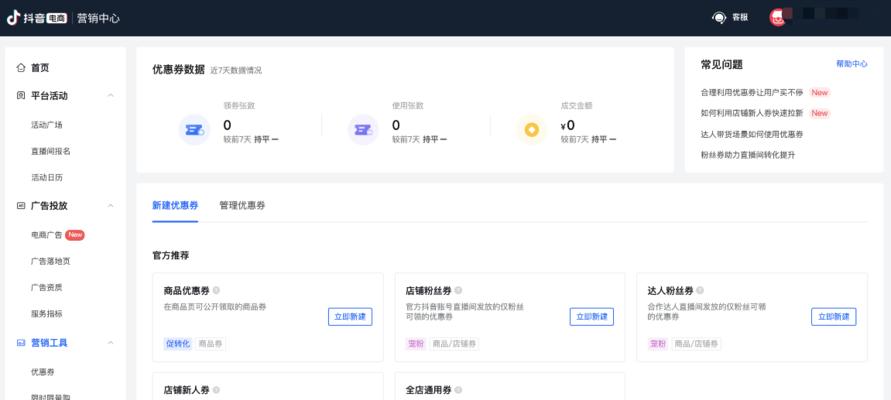
Task: Open the user avatar in header
Action: (777, 17)
